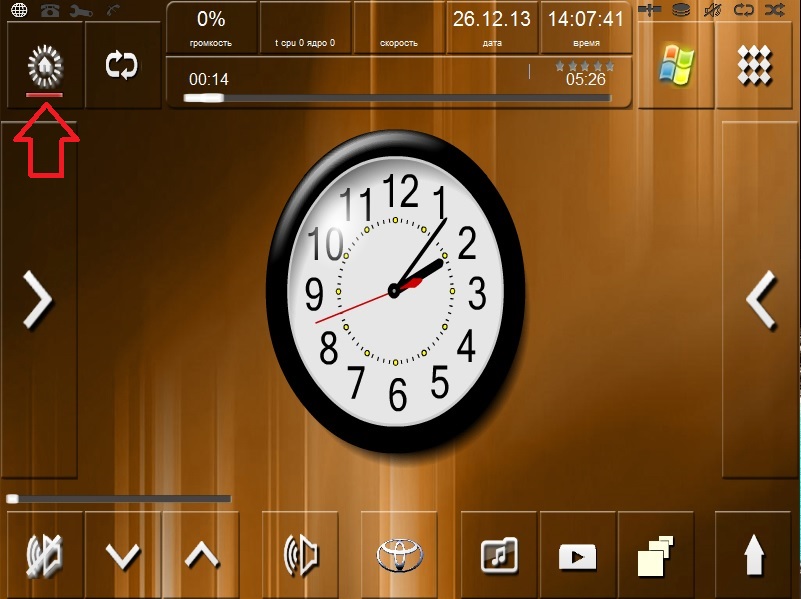This screenshot has height=599, width=801.
Task: Click the скорость speed panel
Action: [x=399, y=28]
